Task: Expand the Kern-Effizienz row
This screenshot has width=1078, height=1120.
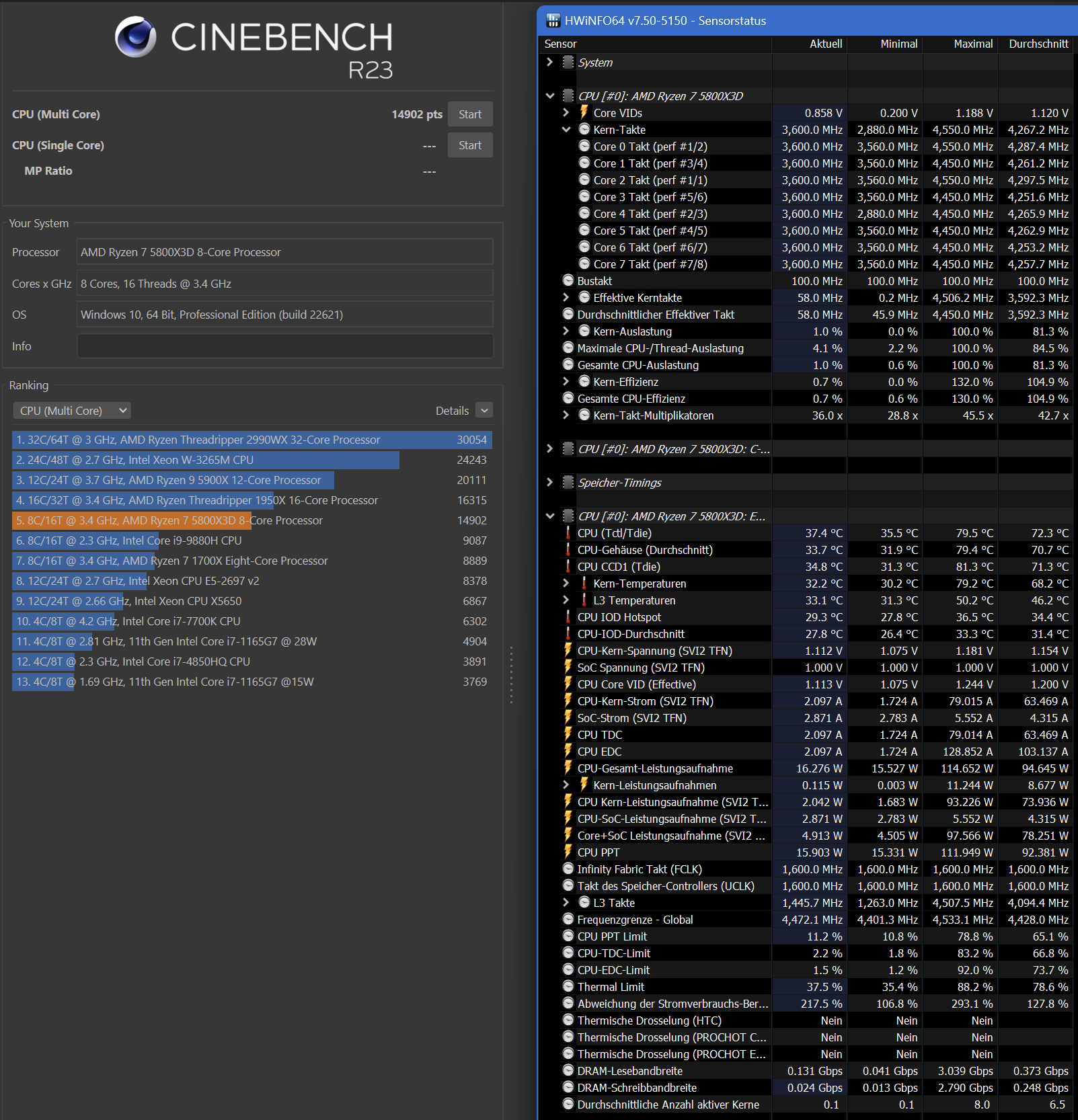Action: click(x=566, y=382)
